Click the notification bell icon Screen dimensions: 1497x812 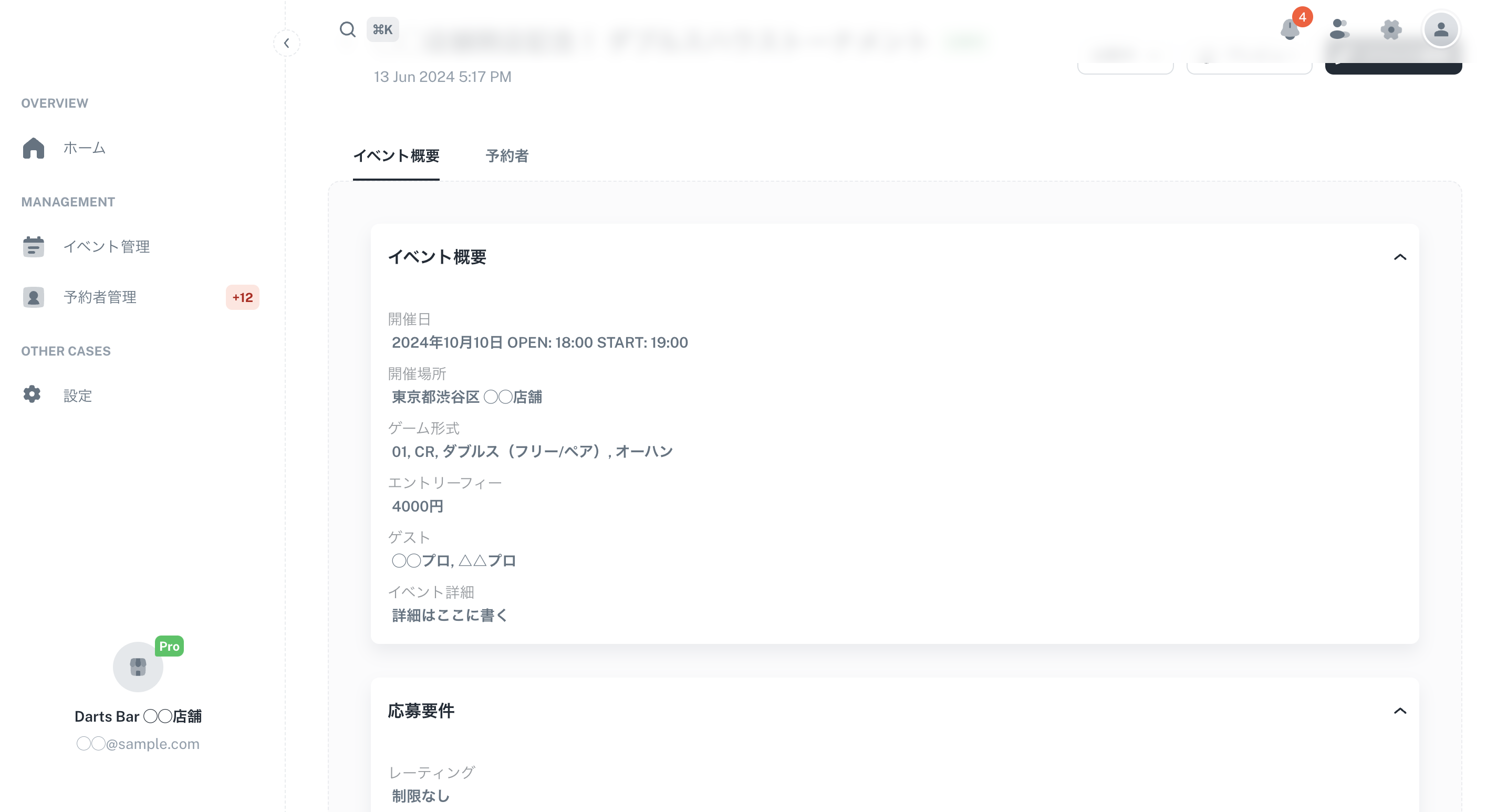(1290, 29)
